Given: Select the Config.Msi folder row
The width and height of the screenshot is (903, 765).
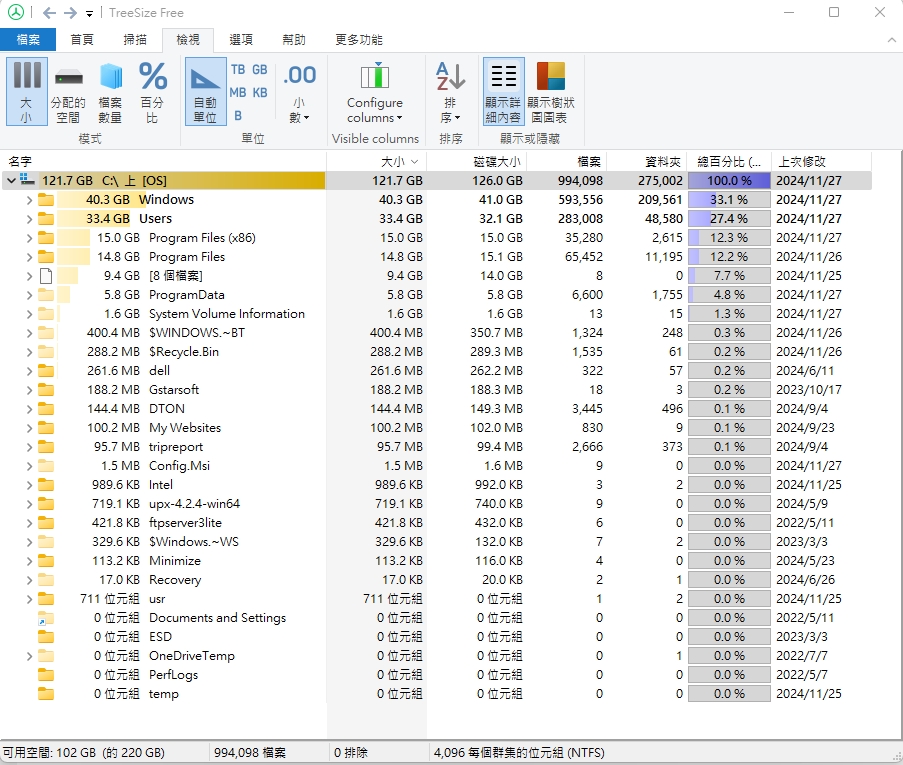Looking at the screenshot, I should click(x=436, y=466).
